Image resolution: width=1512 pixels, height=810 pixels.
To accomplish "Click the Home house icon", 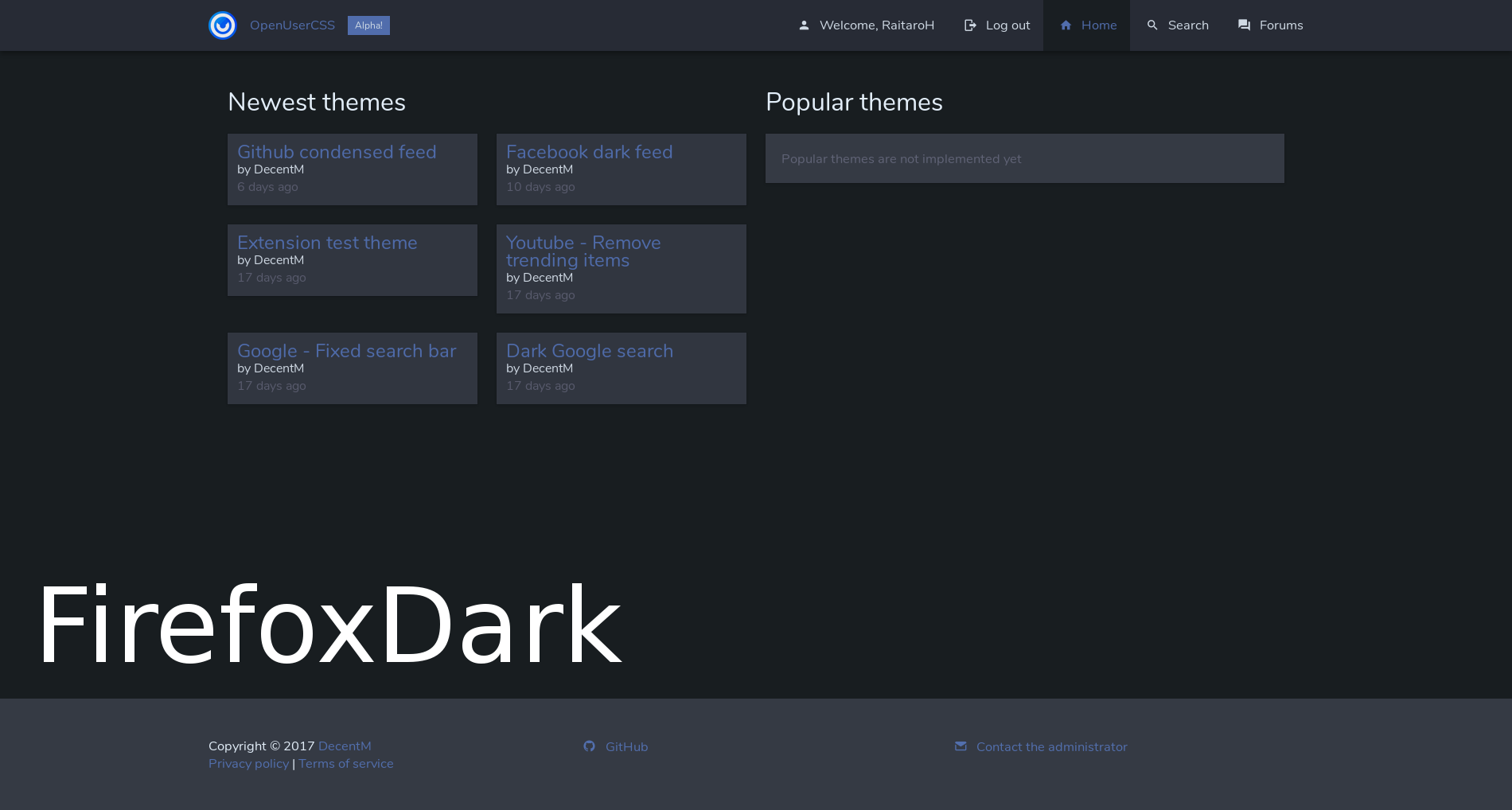I will [x=1066, y=25].
